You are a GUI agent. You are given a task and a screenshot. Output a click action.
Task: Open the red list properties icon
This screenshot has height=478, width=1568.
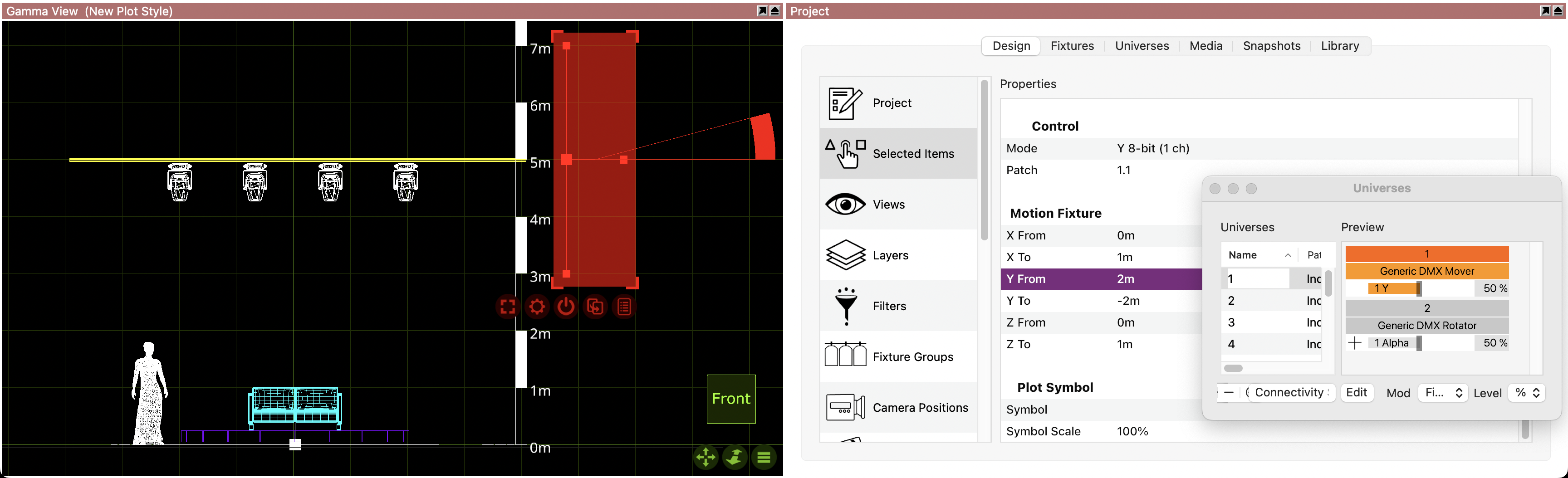[624, 307]
